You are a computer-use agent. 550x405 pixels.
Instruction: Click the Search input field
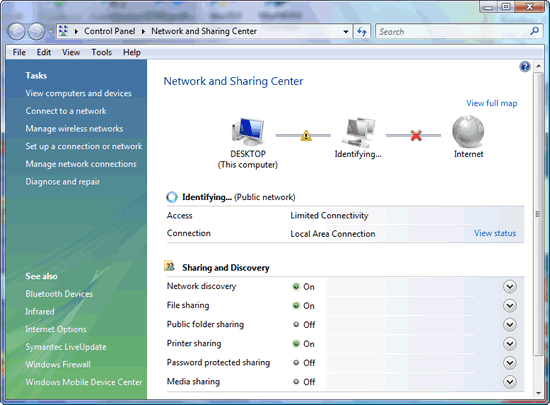(453, 32)
